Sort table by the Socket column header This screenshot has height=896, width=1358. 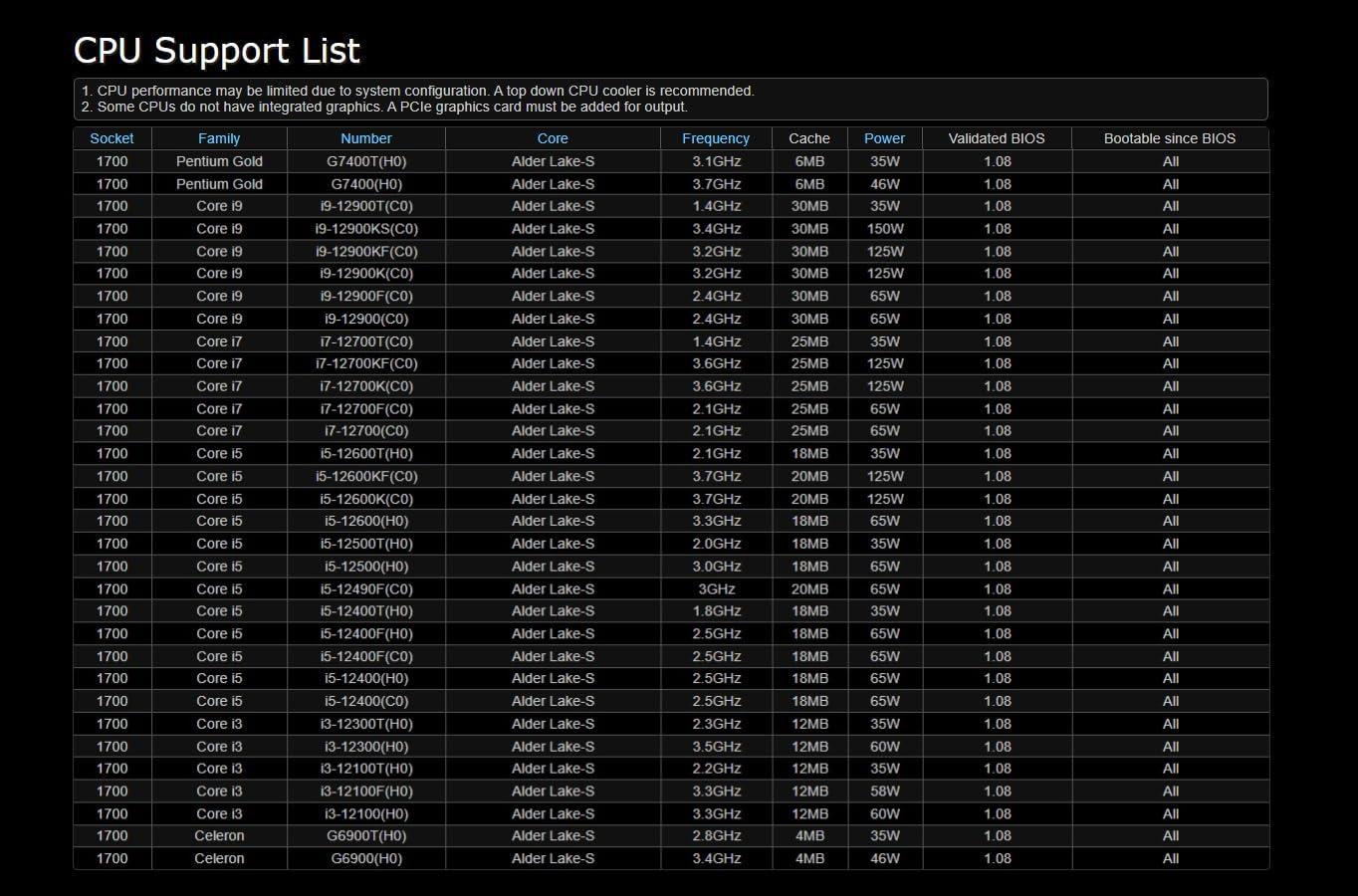[112, 138]
